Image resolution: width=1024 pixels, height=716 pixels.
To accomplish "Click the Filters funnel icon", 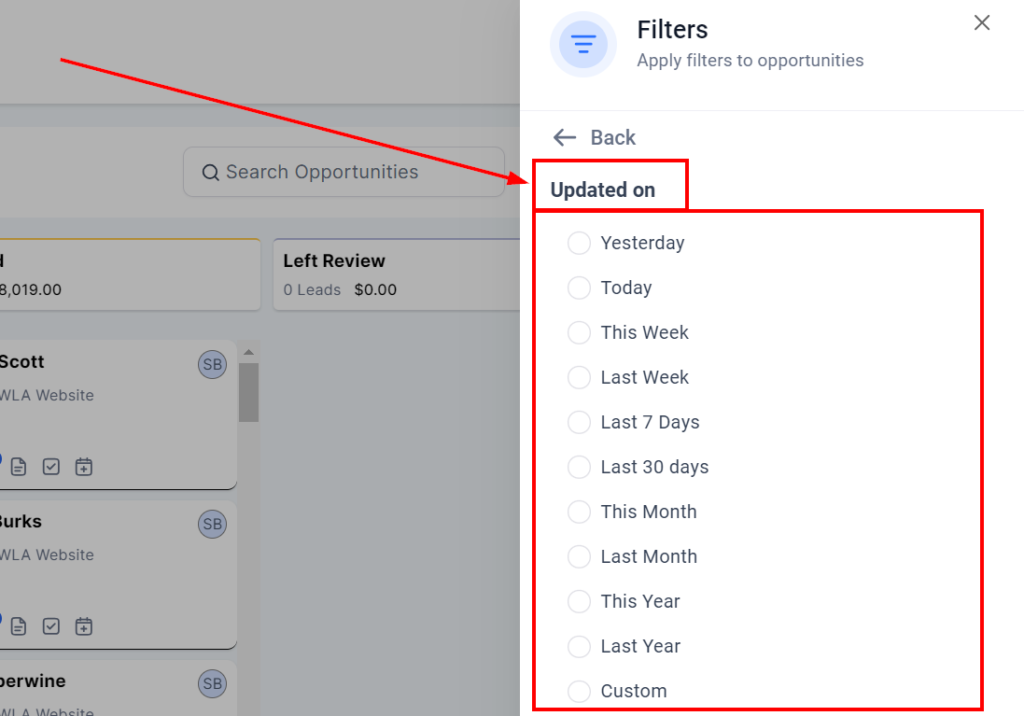I will click(x=583, y=44).
